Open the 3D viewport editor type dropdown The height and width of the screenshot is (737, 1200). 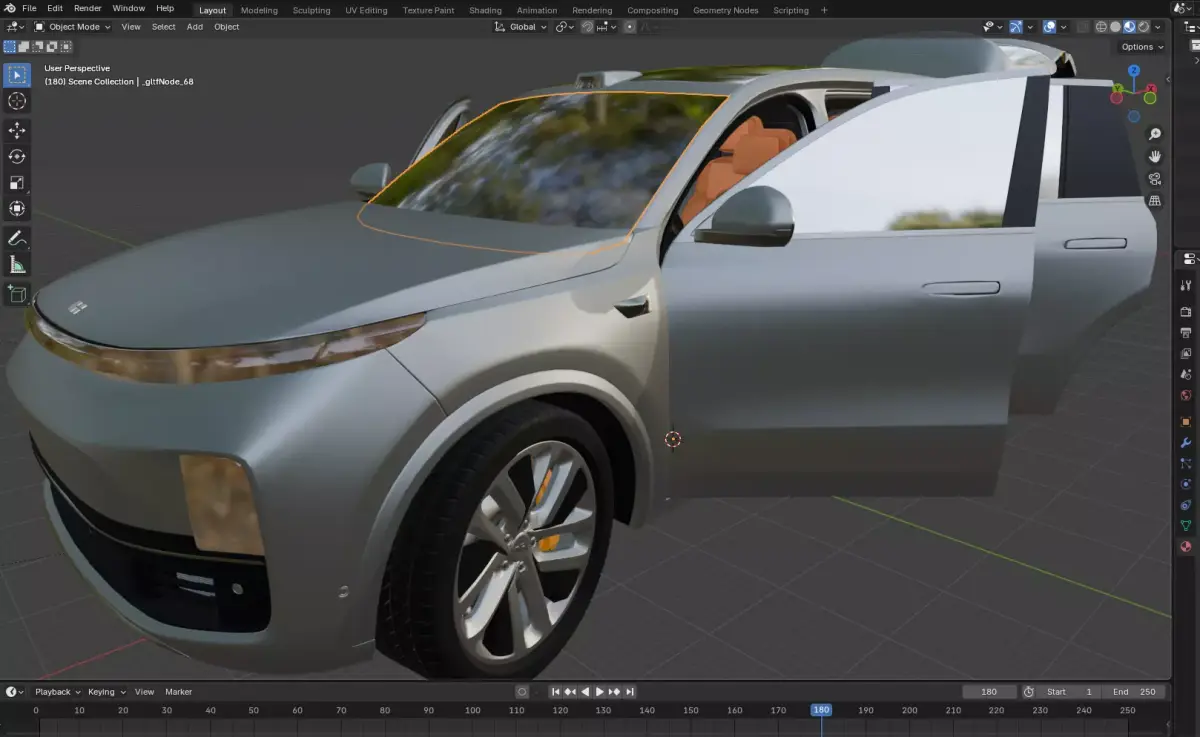click(x=14, y=27)
